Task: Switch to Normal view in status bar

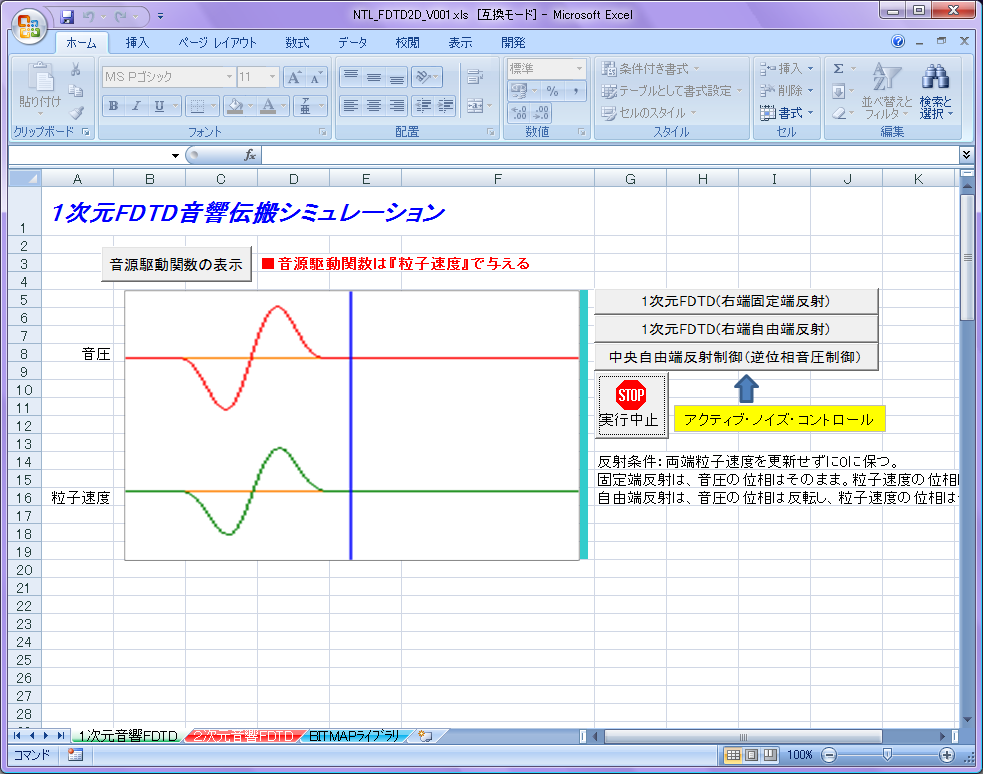Action: [733, 755]
